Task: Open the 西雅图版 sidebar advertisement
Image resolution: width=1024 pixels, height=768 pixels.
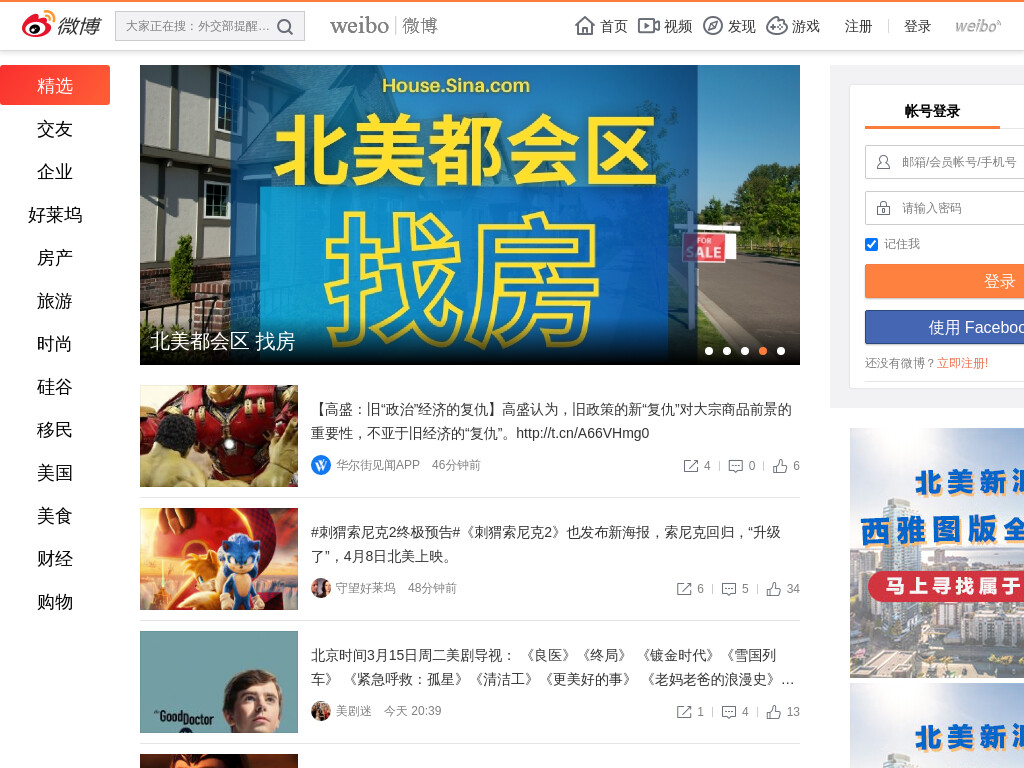Action: pos(937,553)
